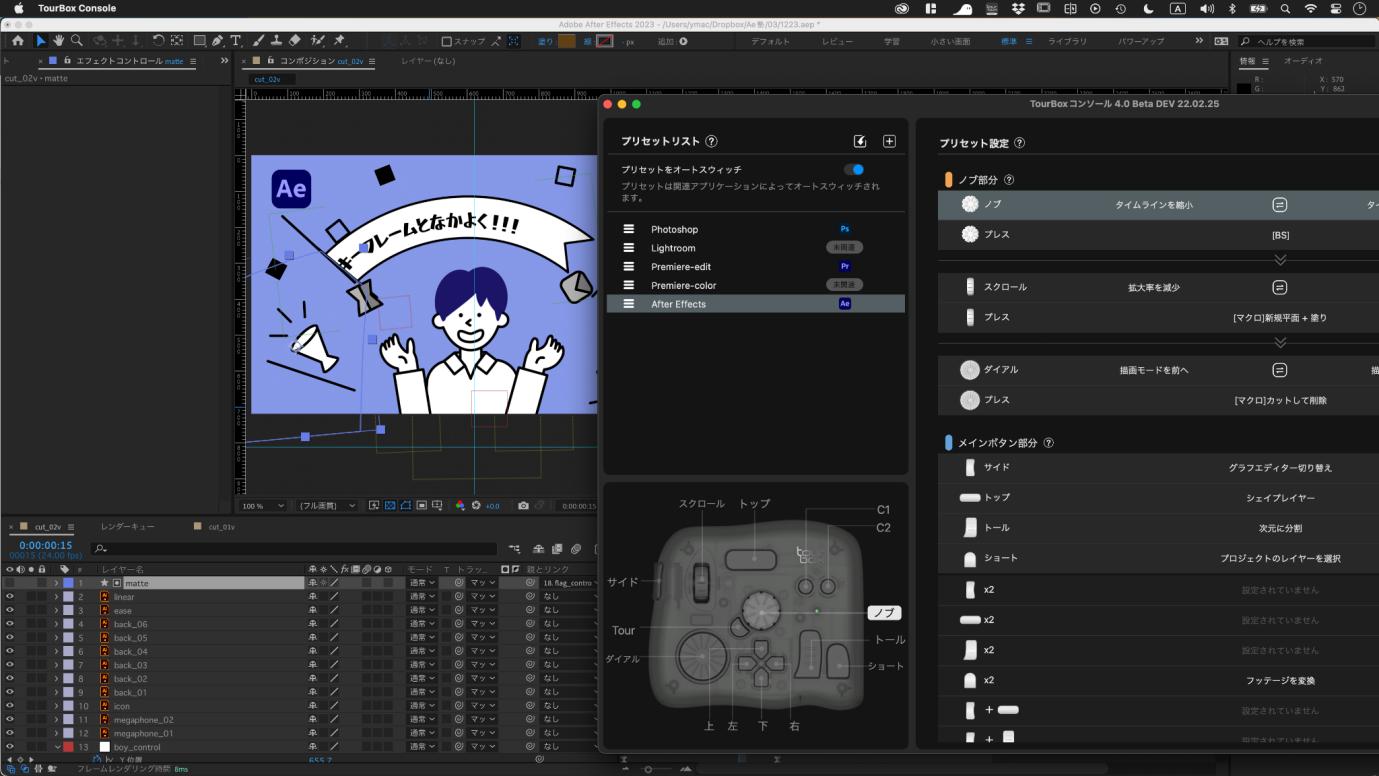Click the purple label color of the matte layer
This screenshot has height=776, width=1379.
click(x=68, y=583)
